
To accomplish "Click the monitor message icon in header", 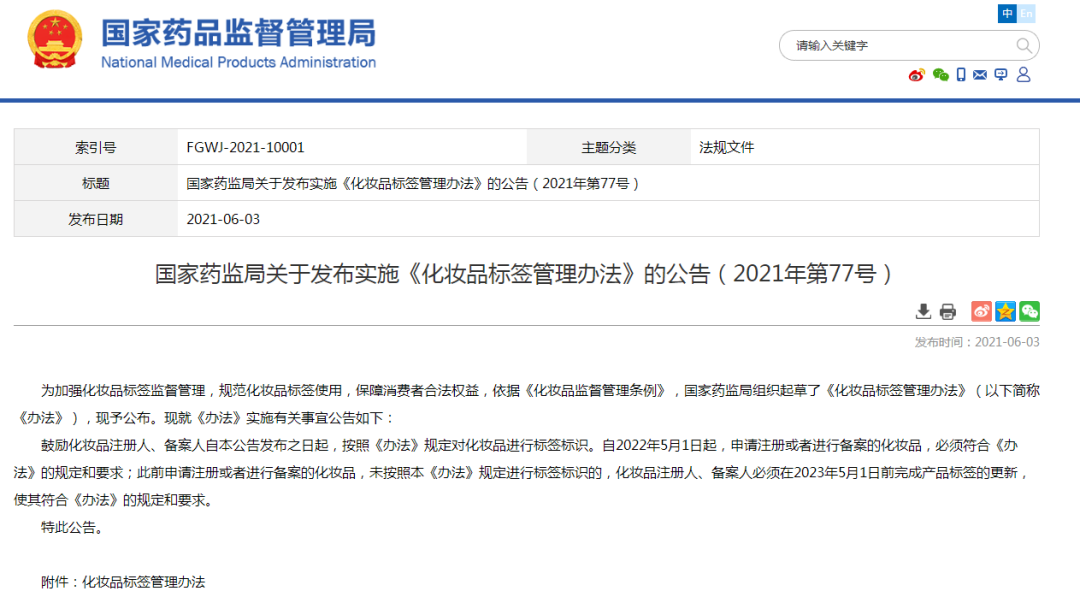I will (1001, 75).
